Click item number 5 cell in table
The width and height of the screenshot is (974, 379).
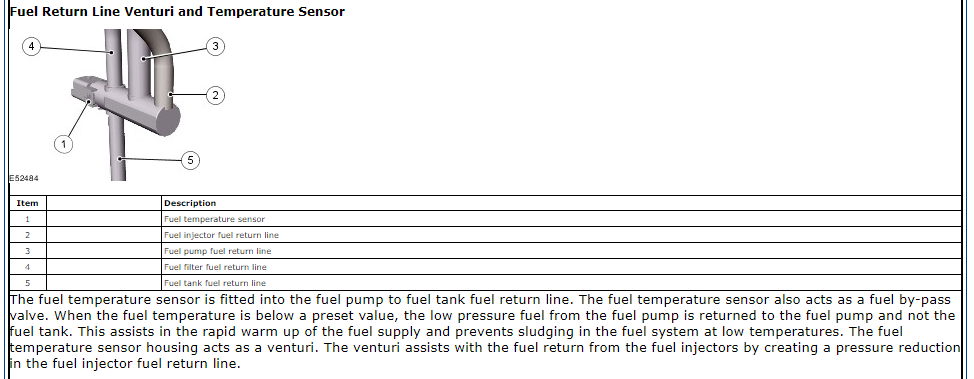point(27,283)
